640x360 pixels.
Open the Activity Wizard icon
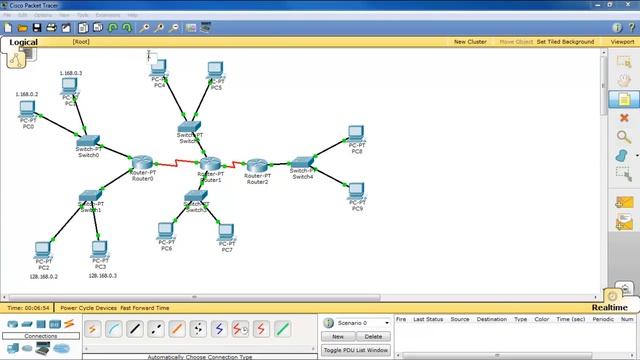tap(66, 28)
